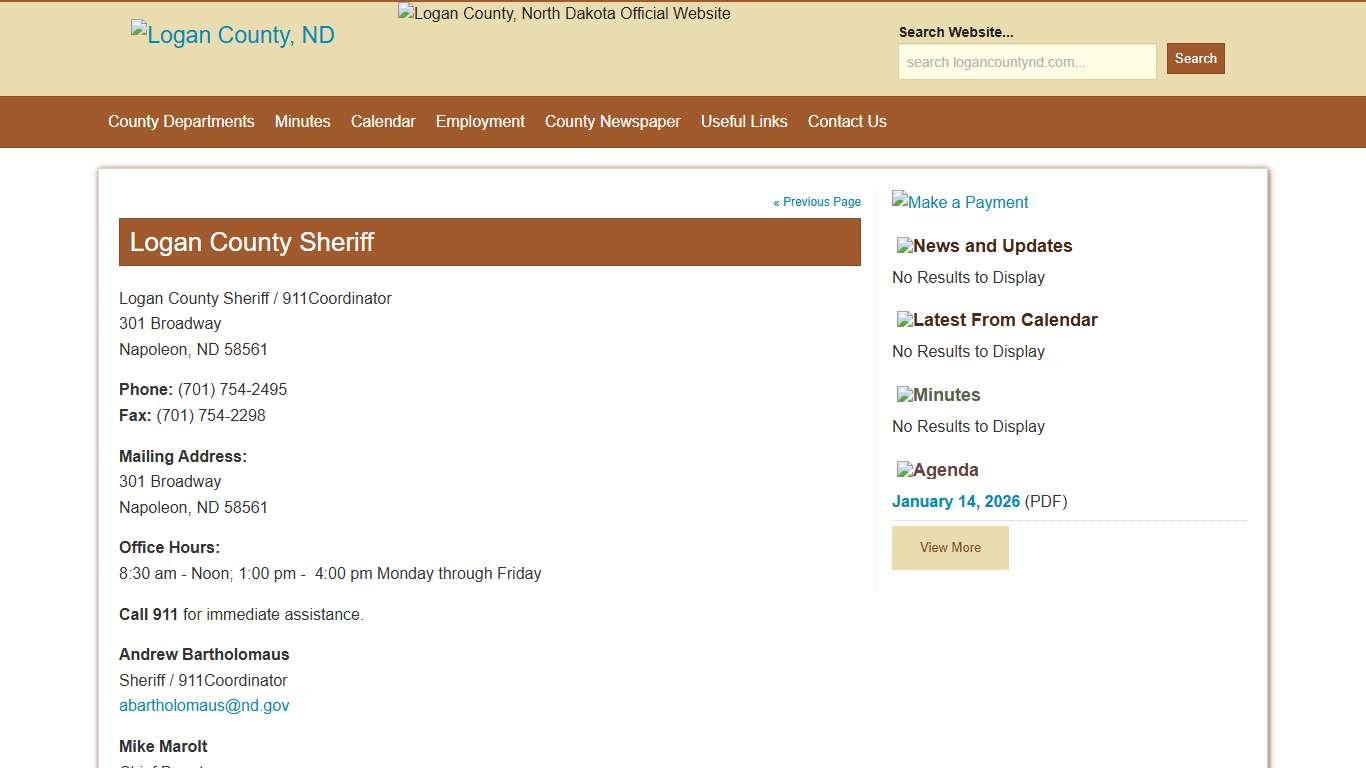Open the County Departments menu
This screenshot has height=768, width=1366.
tap(181, 121)
